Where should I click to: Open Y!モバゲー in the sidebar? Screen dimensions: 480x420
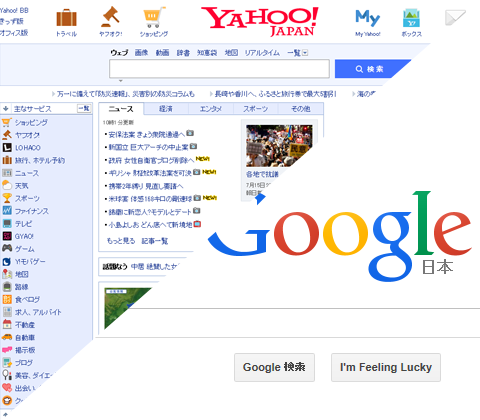30,262
